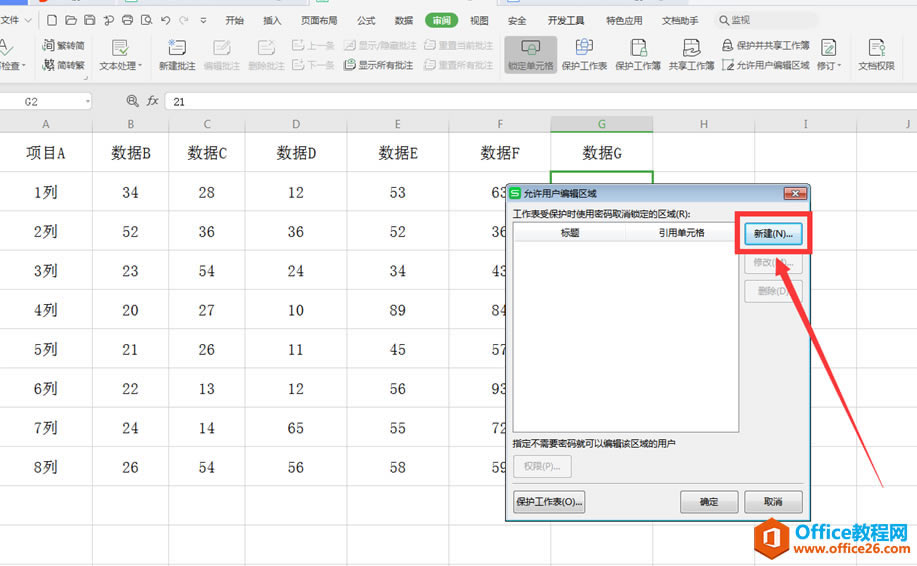This screenshot has height=566, width=917.
Task: Open the 文件 menu dropdown
Action: [x=16, y=20]
